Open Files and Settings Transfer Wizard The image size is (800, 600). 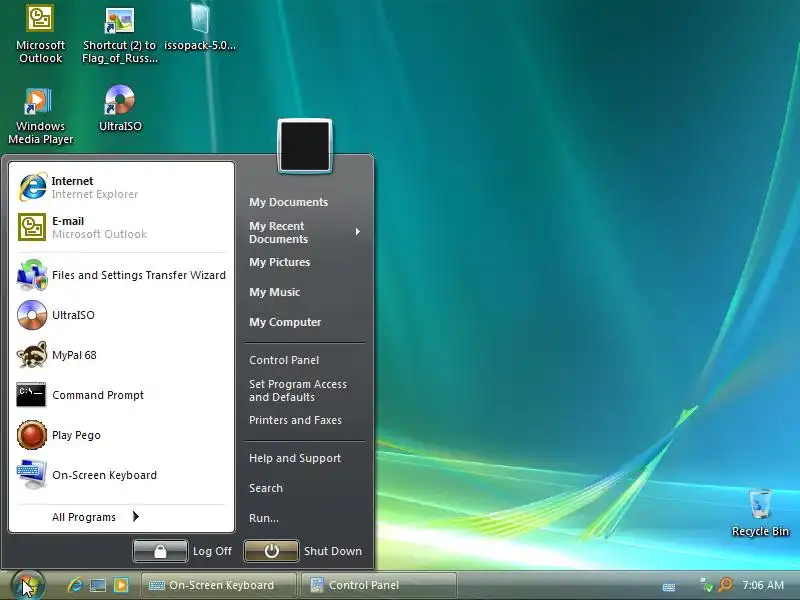(x=121, y=275)
